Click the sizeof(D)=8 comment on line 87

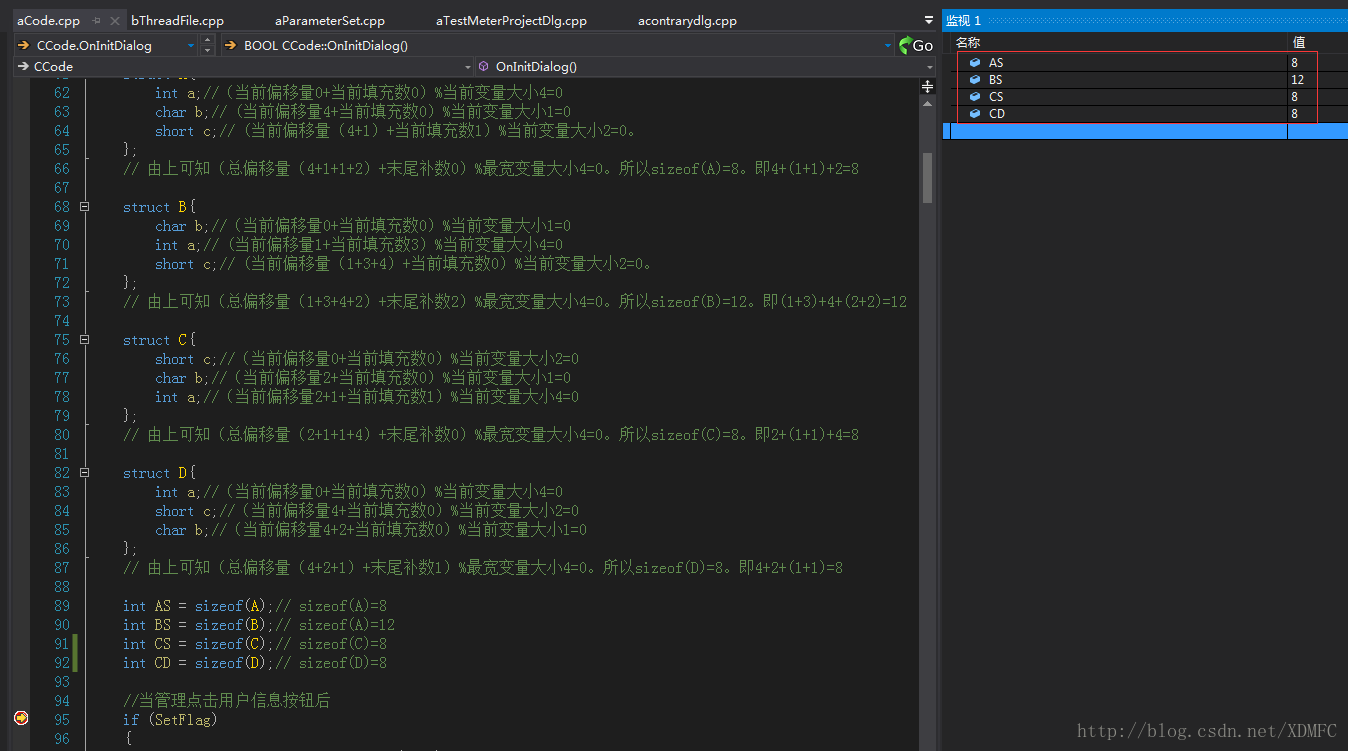click(483, 568)
